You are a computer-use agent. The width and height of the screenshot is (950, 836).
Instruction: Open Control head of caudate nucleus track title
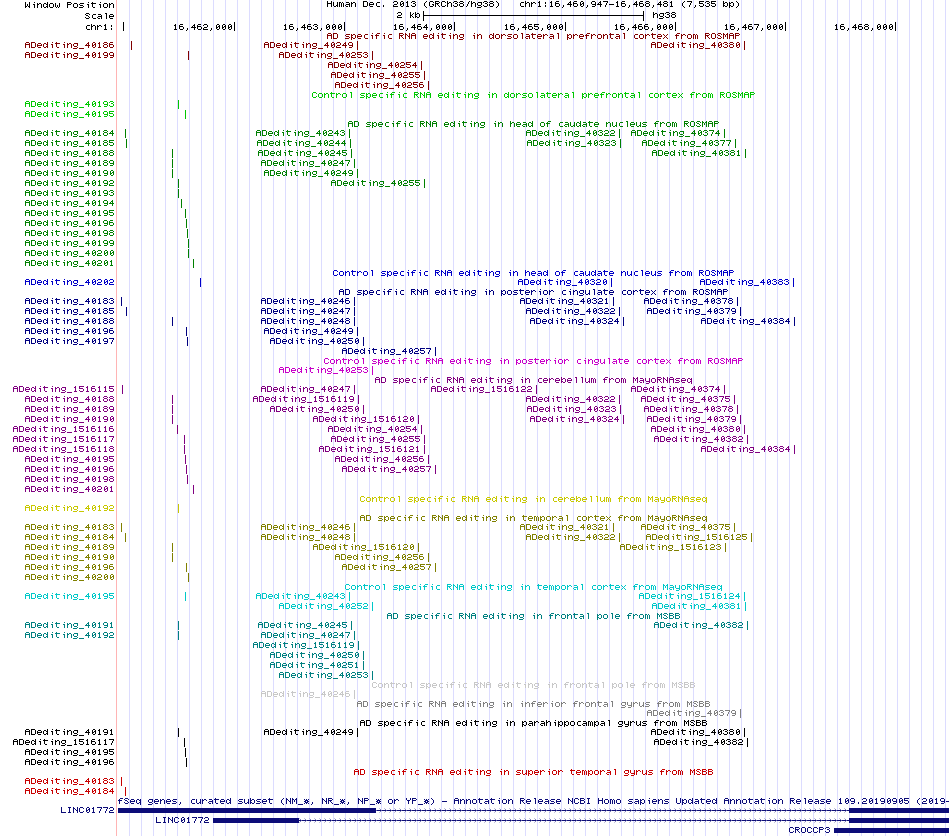533,273
